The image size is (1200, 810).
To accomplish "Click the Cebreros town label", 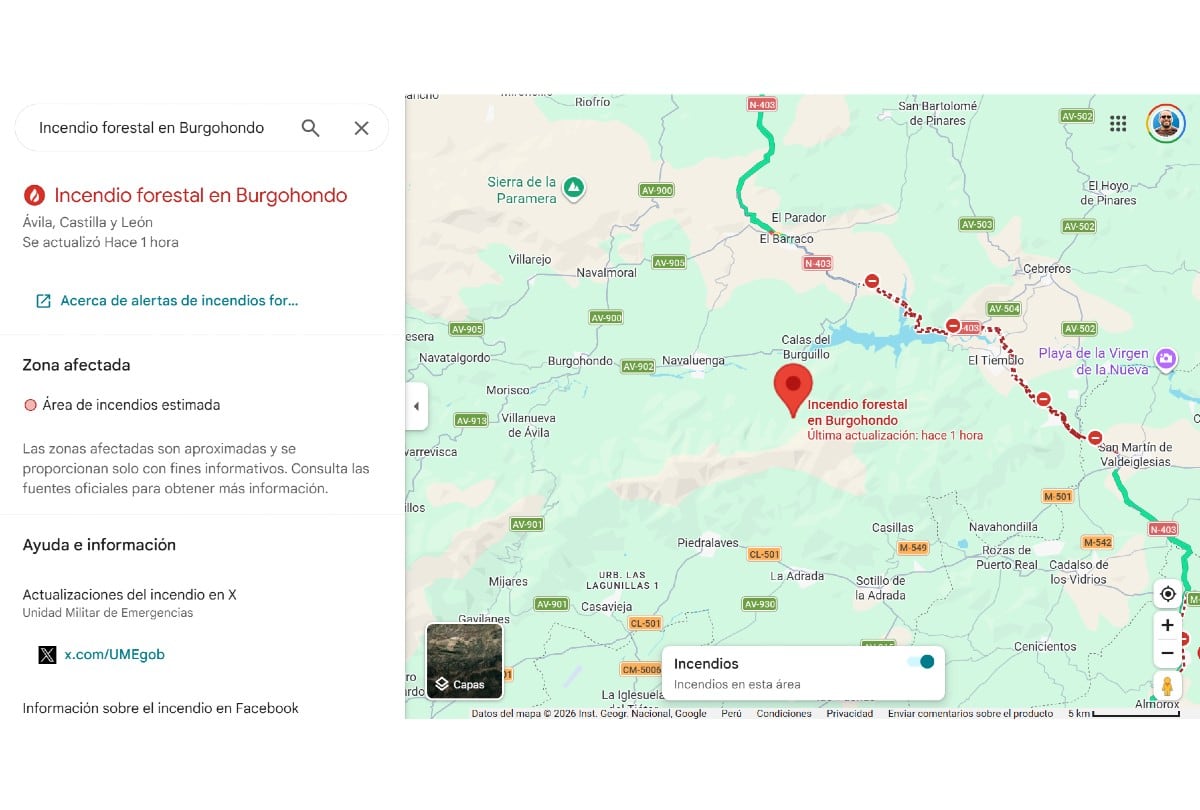I will (1047, 269).
